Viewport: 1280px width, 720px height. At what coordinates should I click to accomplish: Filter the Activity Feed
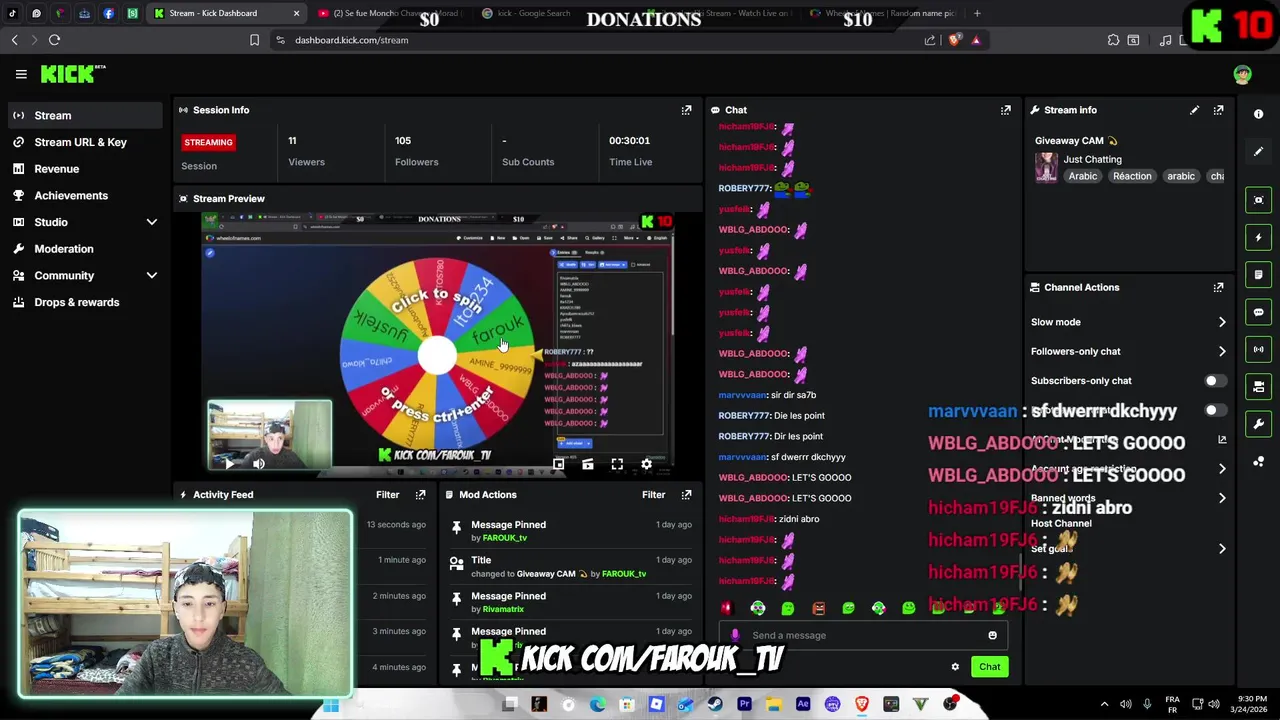tap(387, 494)
